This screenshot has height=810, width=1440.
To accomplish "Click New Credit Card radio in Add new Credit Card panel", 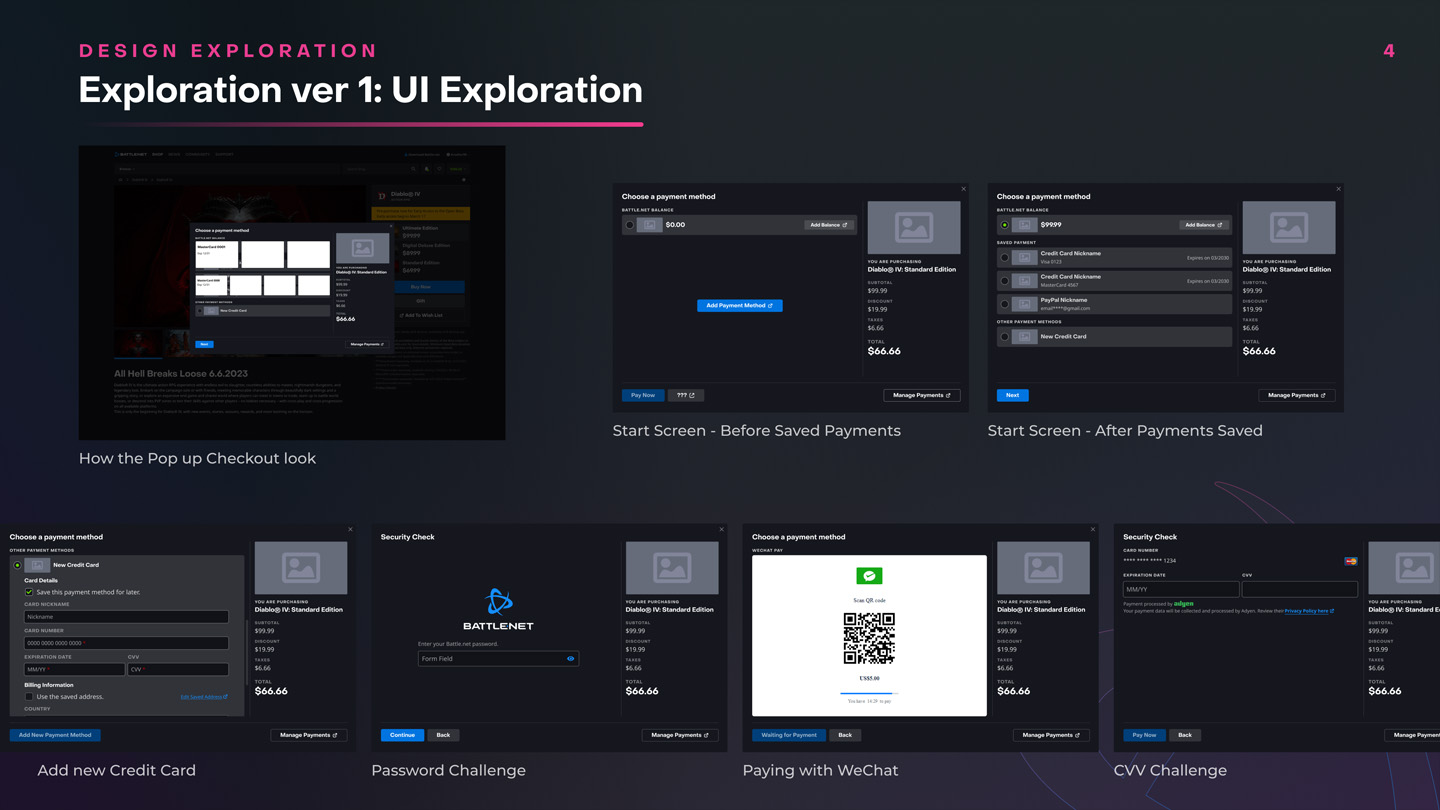I will 17,565.
